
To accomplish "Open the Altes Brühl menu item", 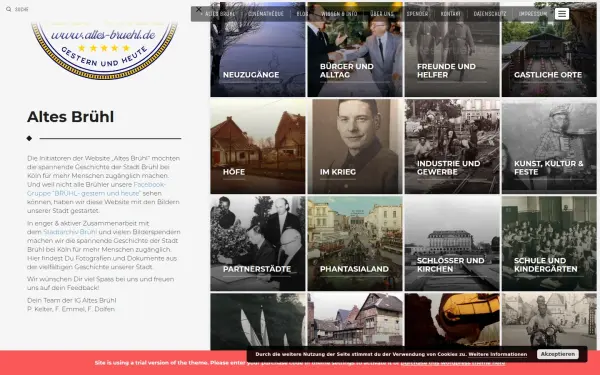I will pos(220,14).
